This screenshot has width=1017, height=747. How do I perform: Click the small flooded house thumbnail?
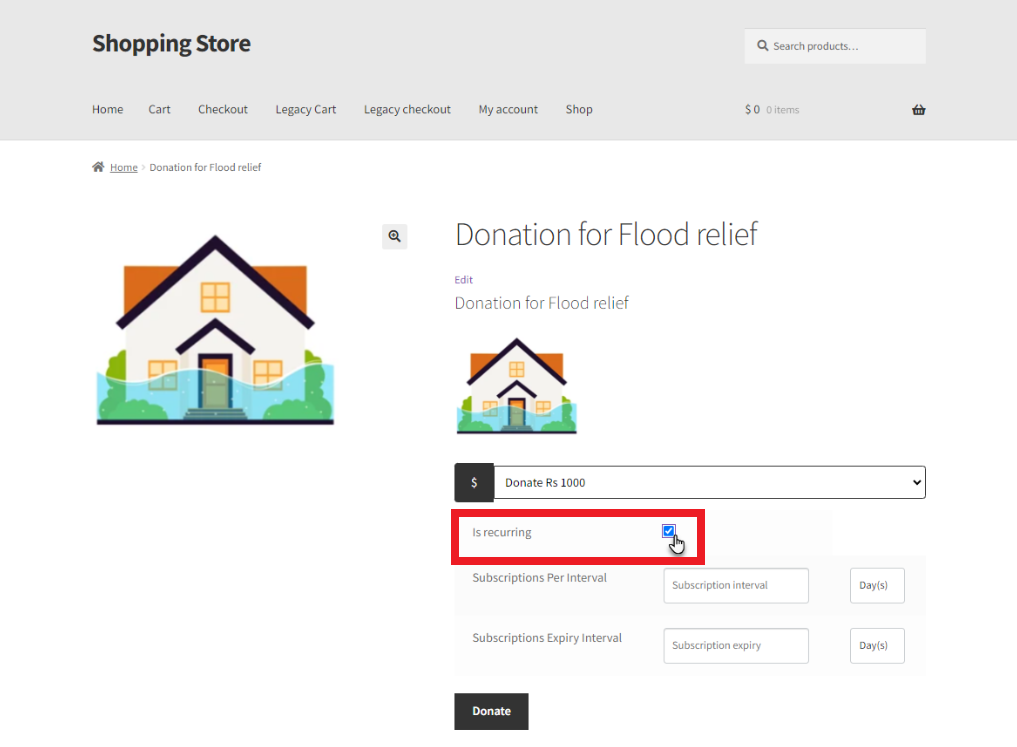516,386
